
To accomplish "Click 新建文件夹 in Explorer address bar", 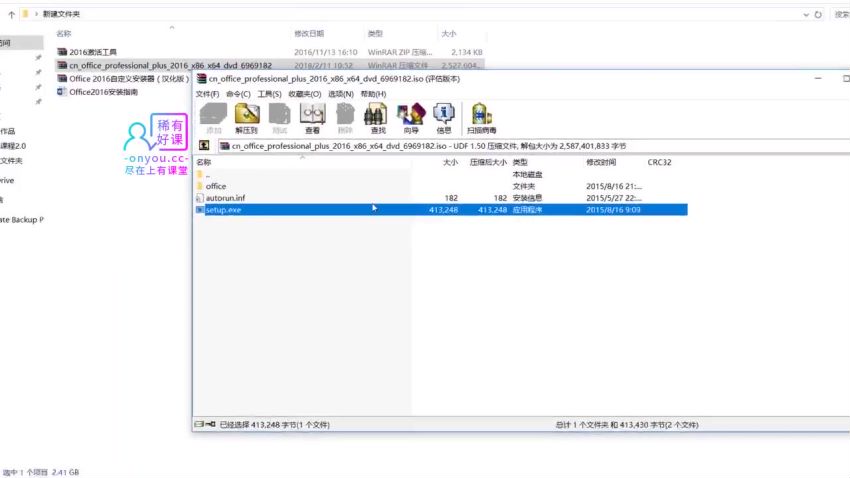I will (x=61, y=14).
